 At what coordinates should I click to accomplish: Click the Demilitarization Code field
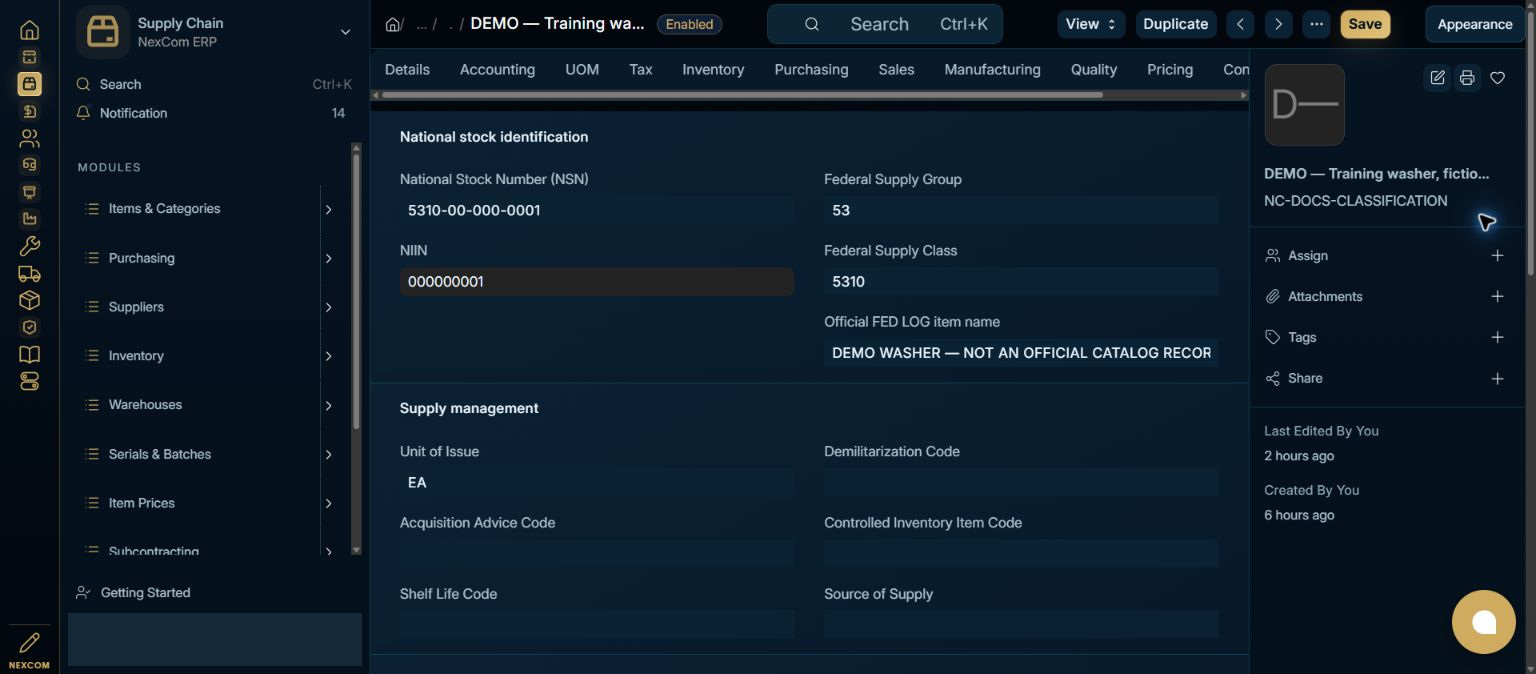coord(1021,483)
